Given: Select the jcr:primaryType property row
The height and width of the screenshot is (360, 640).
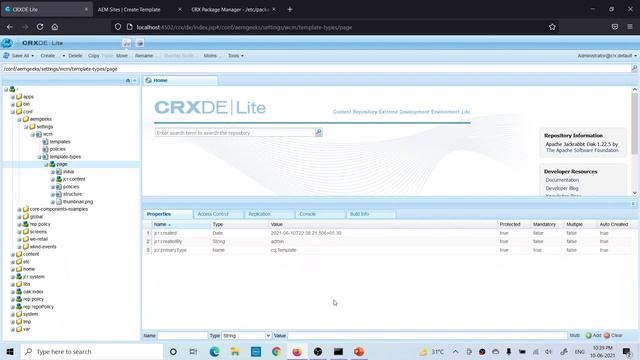Looking at the screenshot, I should pyautogui.click(x=388, y=250).
